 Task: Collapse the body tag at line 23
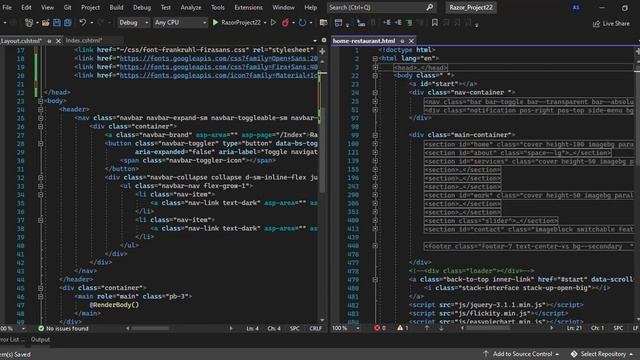(x=40, y=101)
